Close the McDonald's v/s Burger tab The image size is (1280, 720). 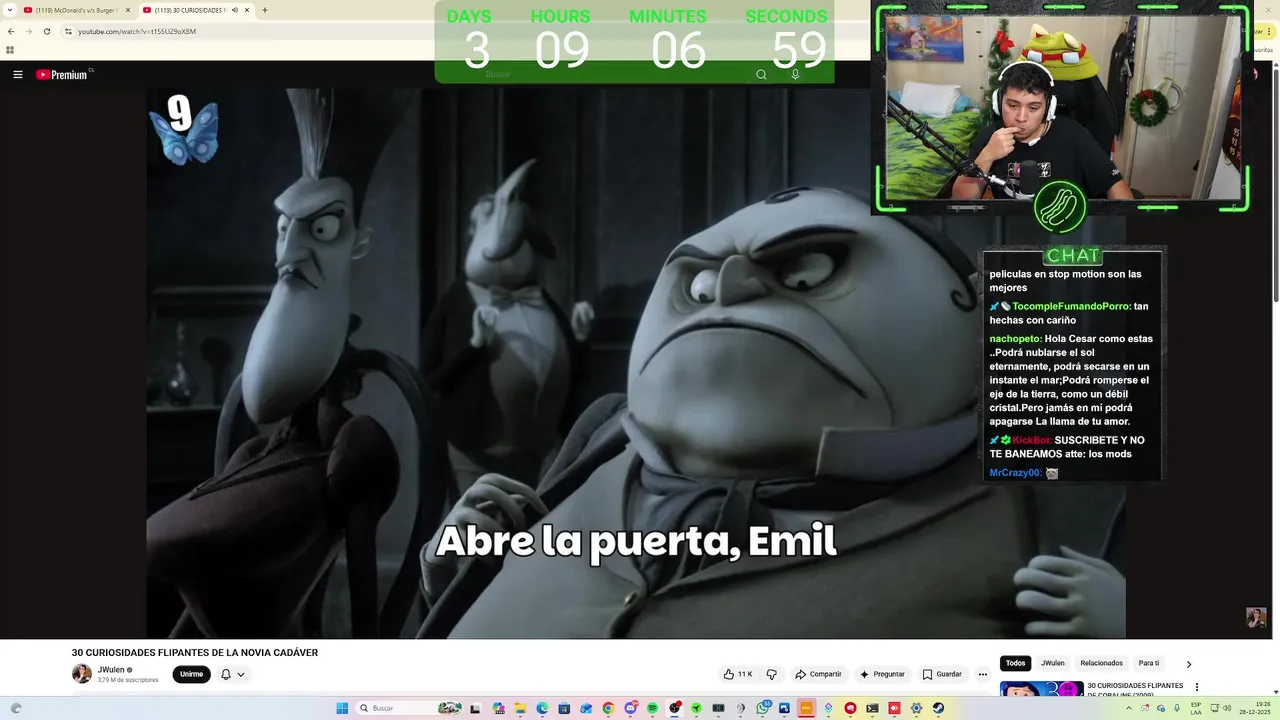[x=128, y=10]
